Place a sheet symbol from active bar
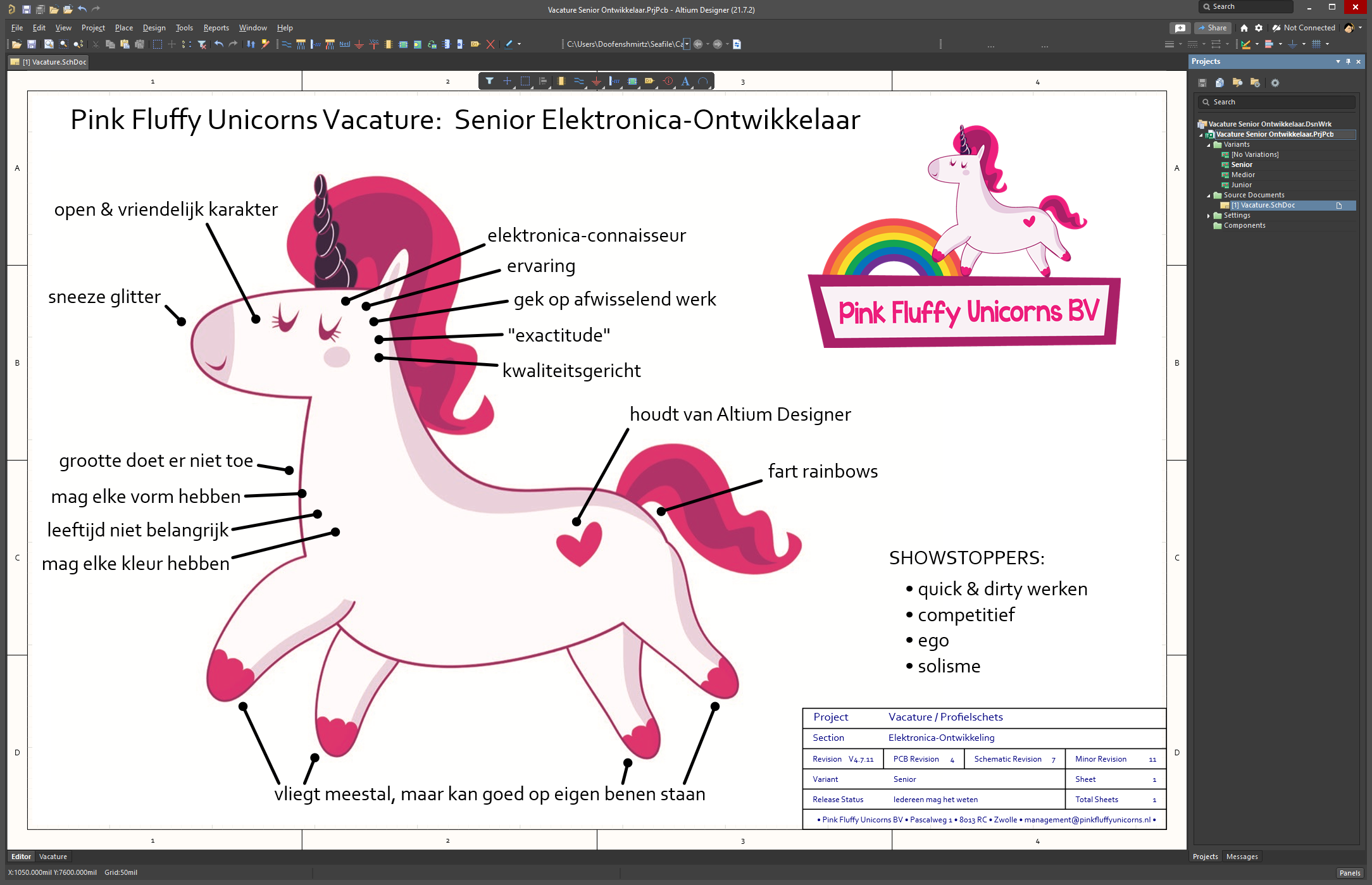The height and width of the screenshot is (885, 1372). [x=632, y=81]
